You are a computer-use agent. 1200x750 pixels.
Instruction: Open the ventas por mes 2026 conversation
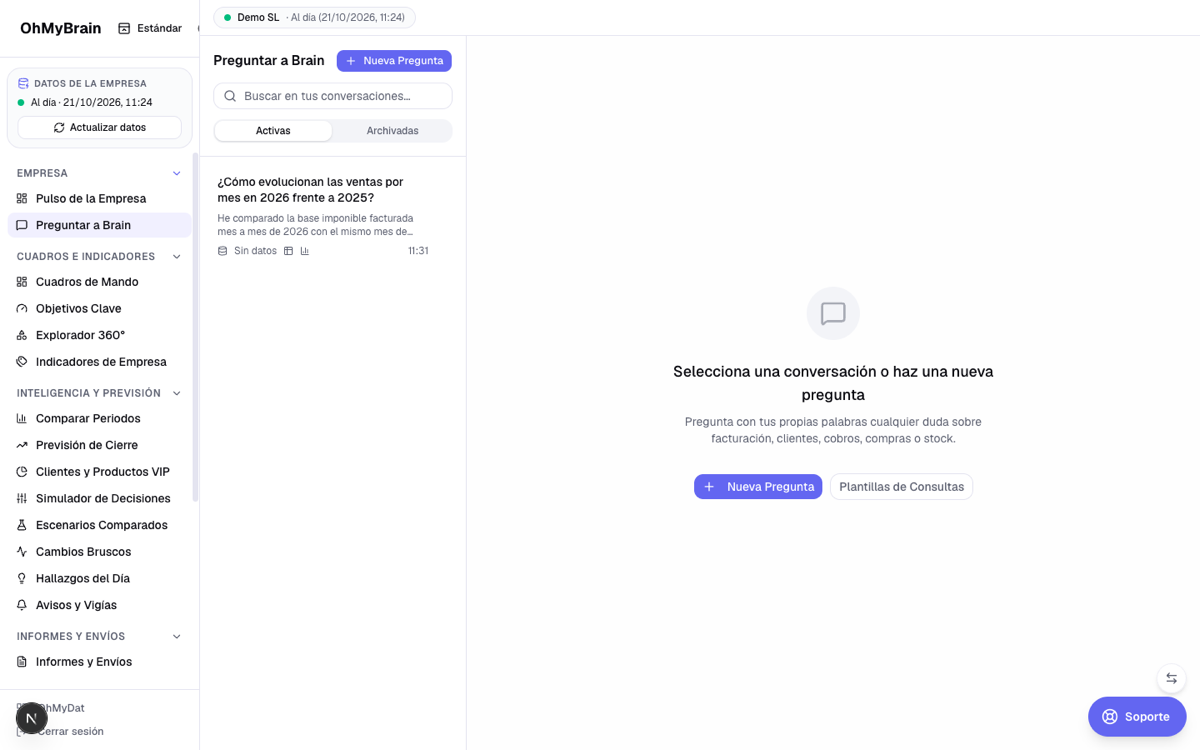click(323, 218)
